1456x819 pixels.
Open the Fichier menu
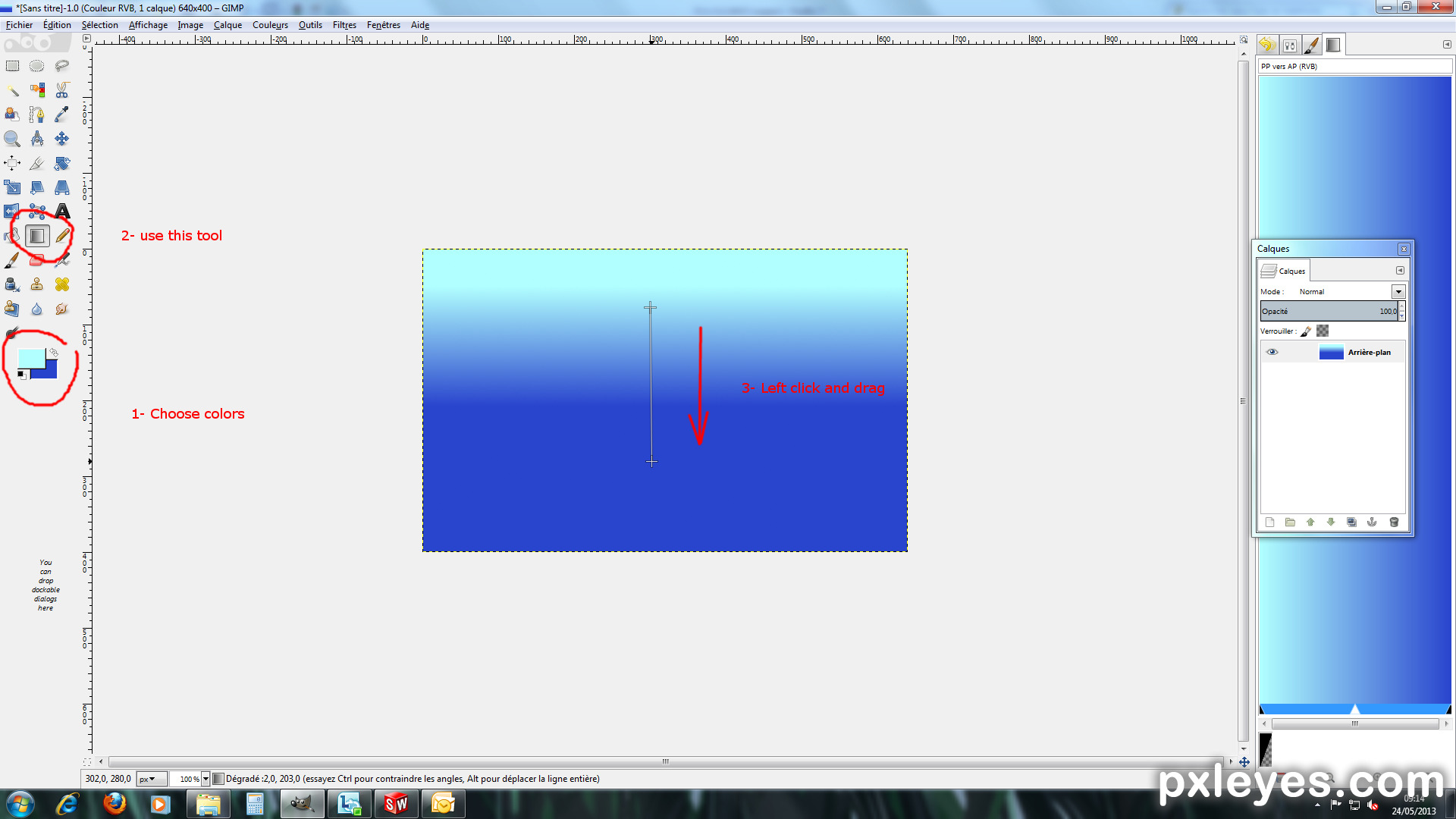(x=19, y=25)
